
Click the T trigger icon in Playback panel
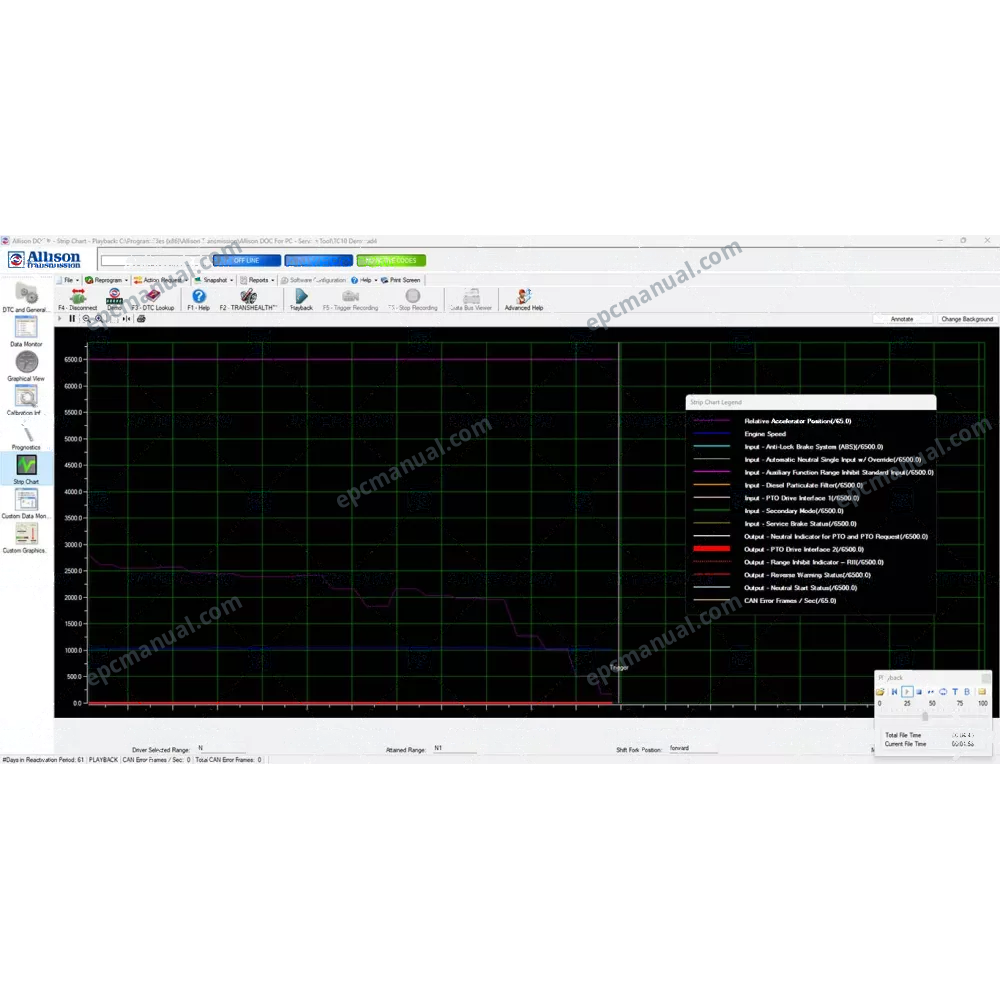[x=955, y=692]
